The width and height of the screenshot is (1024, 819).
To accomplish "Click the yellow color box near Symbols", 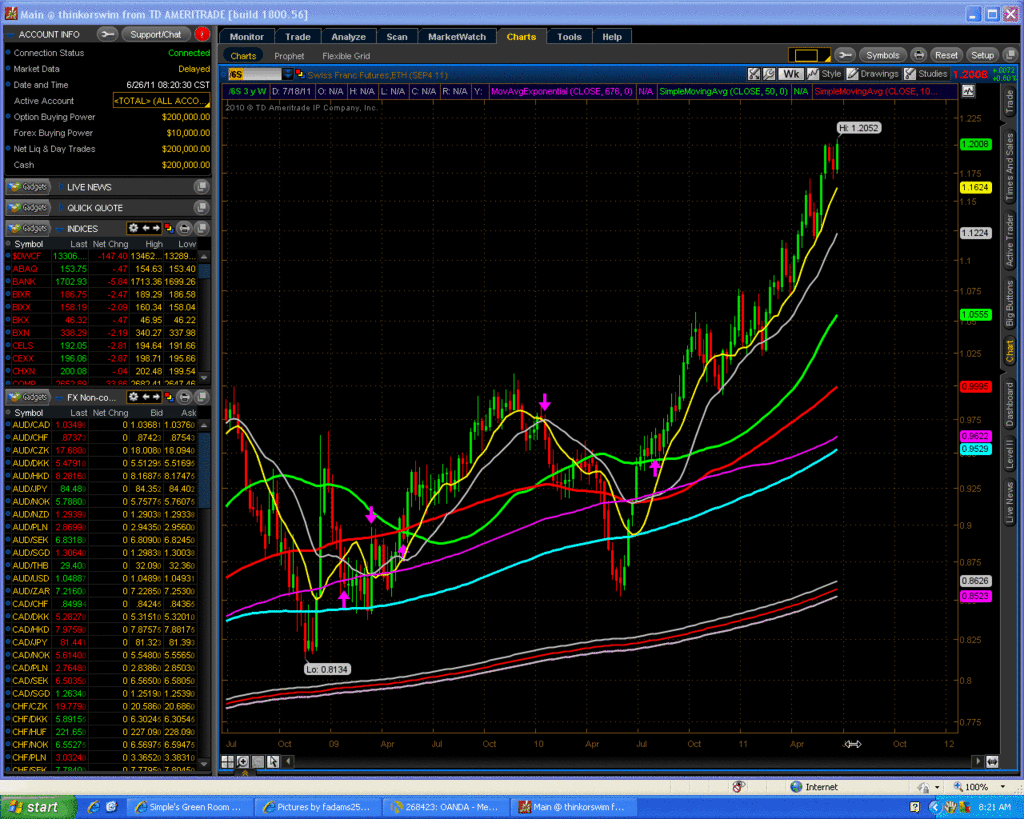I will pos(808,55).
